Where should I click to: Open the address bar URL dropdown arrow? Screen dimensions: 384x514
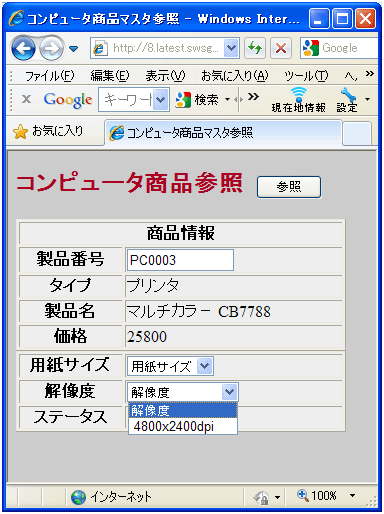tap(231, 48)
